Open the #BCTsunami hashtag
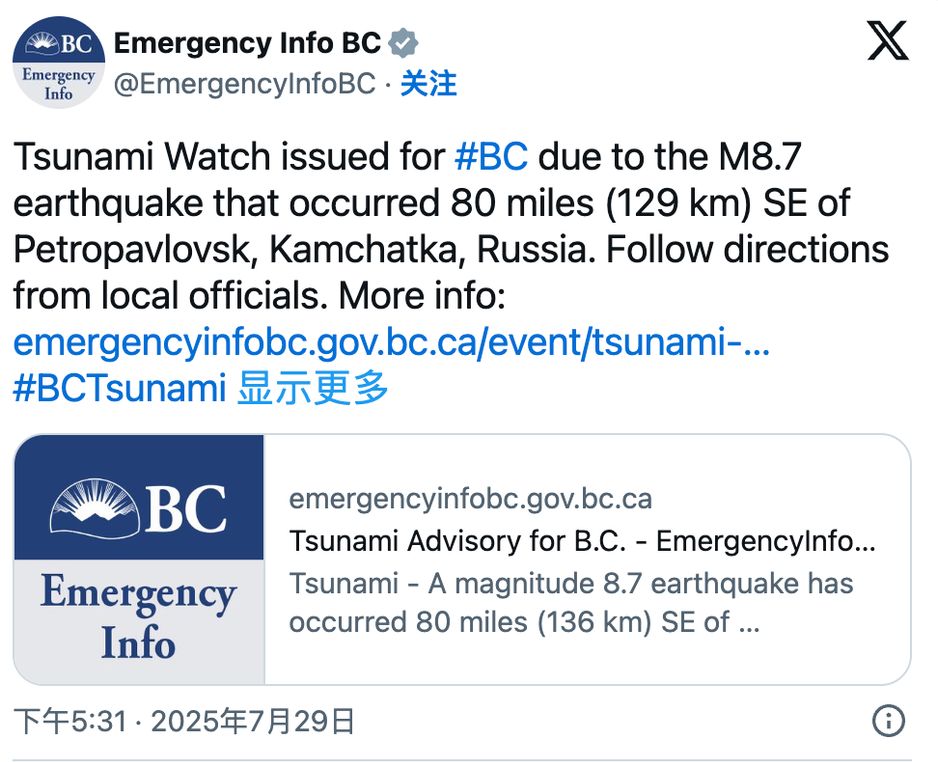The image size is (938, 762). click(x=119, y=388)
